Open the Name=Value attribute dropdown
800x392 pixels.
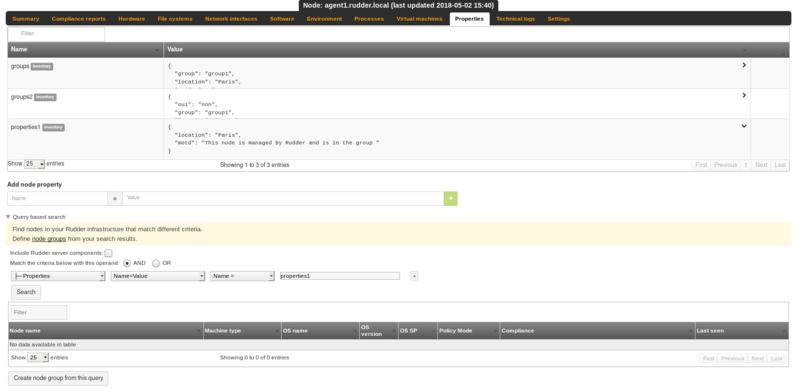click(x=158, y=276)
